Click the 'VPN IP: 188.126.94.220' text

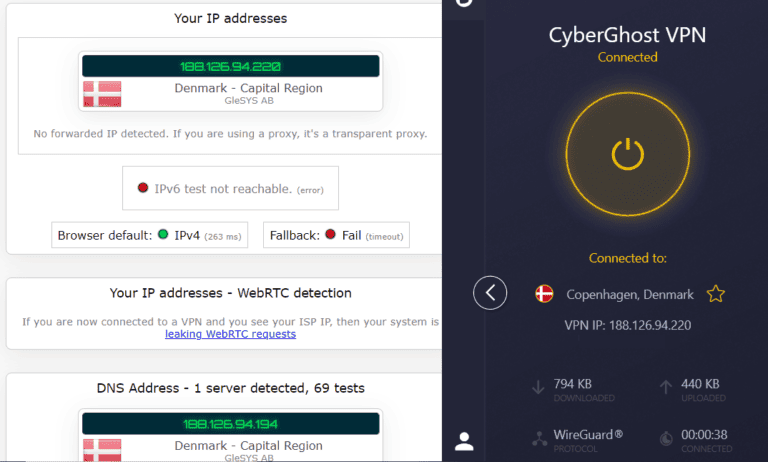coord(627,325)
